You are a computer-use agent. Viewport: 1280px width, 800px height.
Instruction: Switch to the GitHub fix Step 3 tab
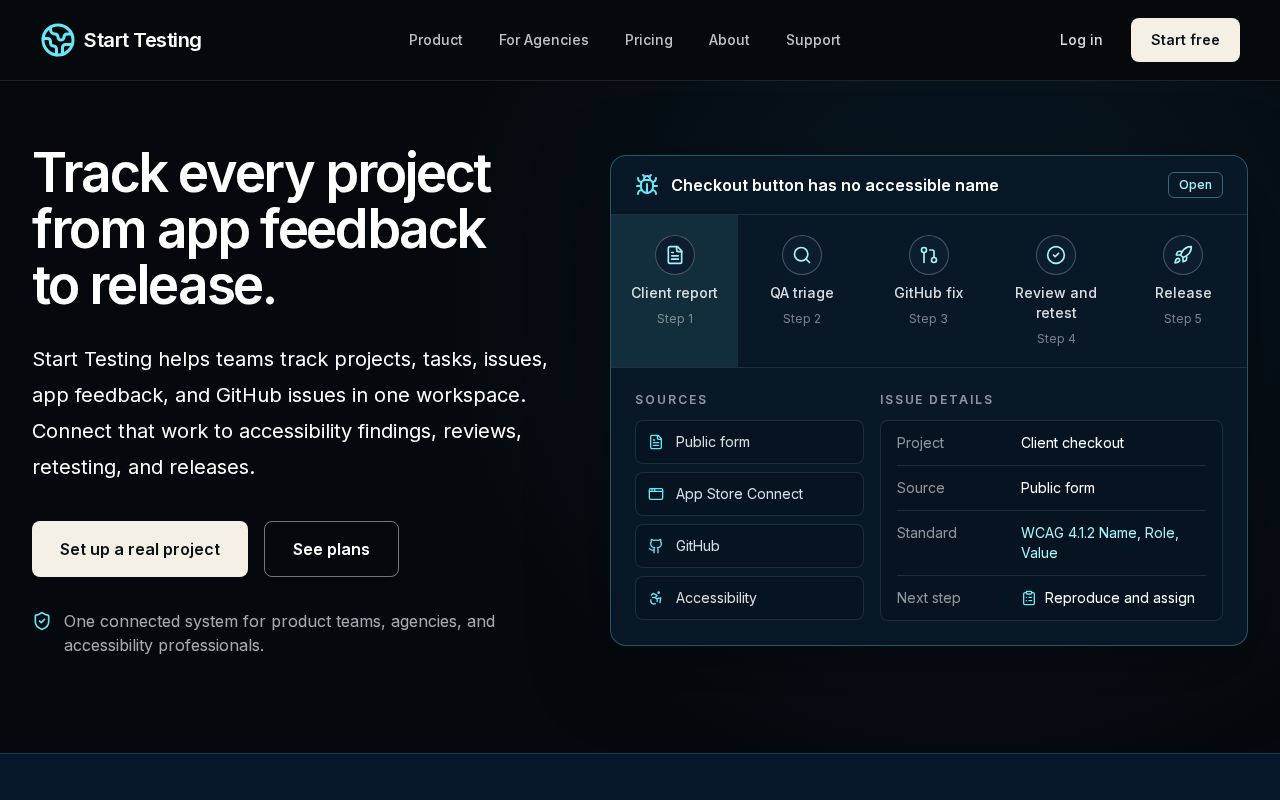pos(929,291)
